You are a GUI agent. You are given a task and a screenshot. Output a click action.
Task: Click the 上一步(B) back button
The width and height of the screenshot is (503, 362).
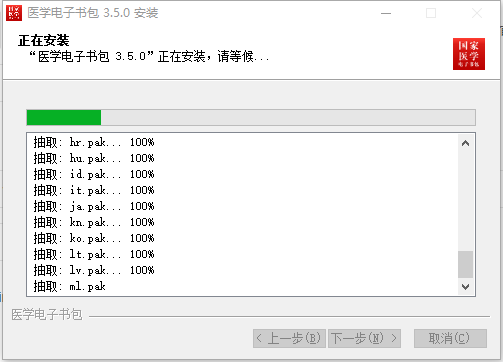click(289, 338)
